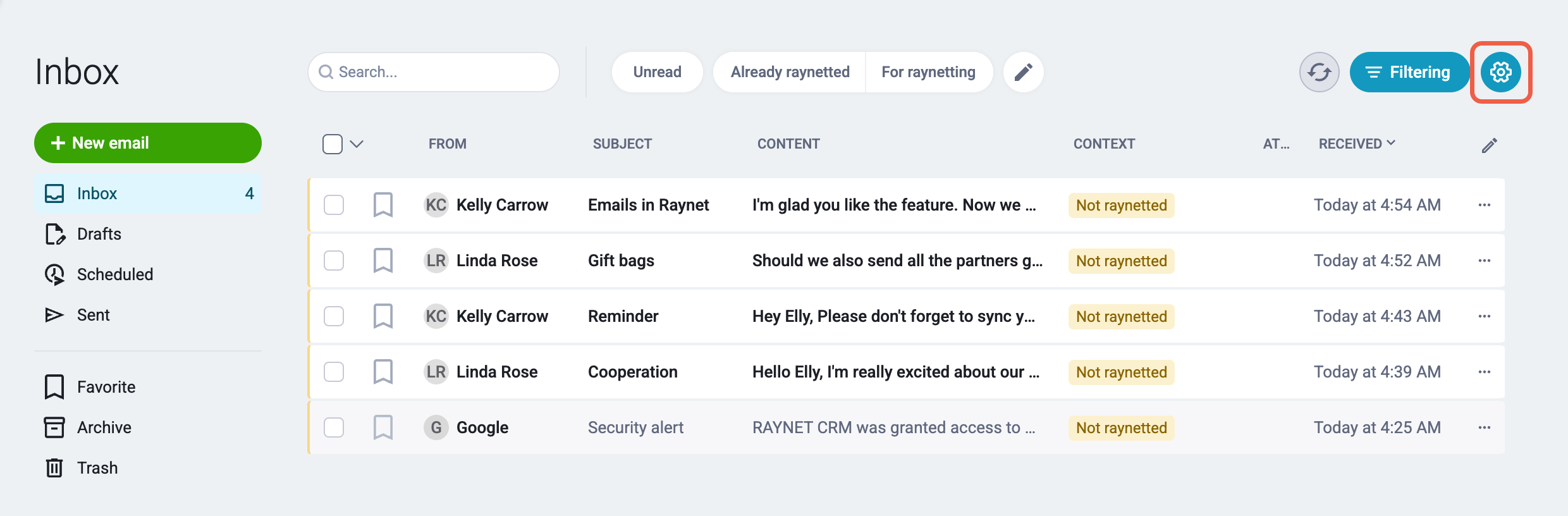1568x516 pixels.
Task: Click Not raynetted tag on Reminder row
Action: [x=1122, y=316]
